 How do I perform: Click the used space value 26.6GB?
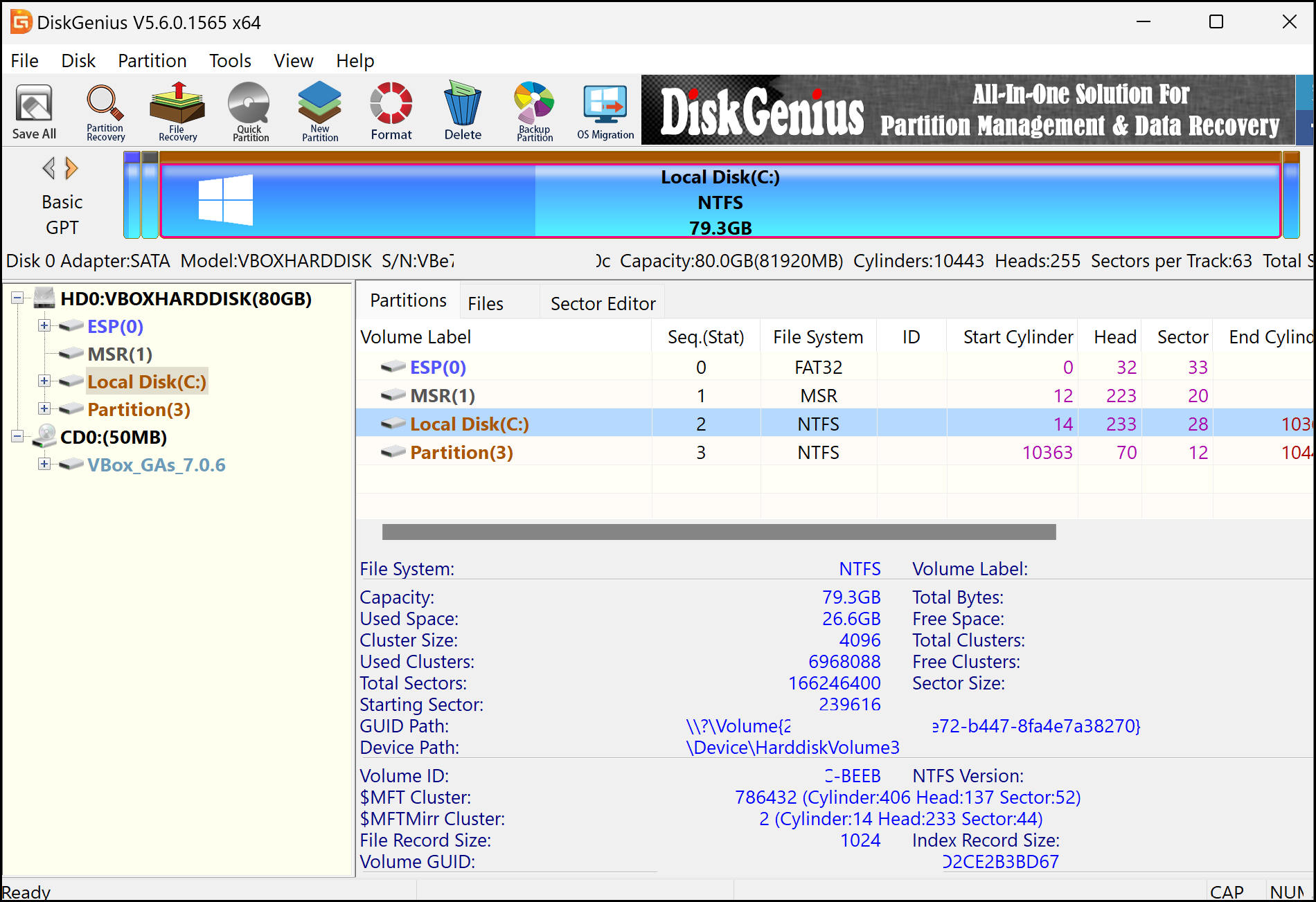851,619
